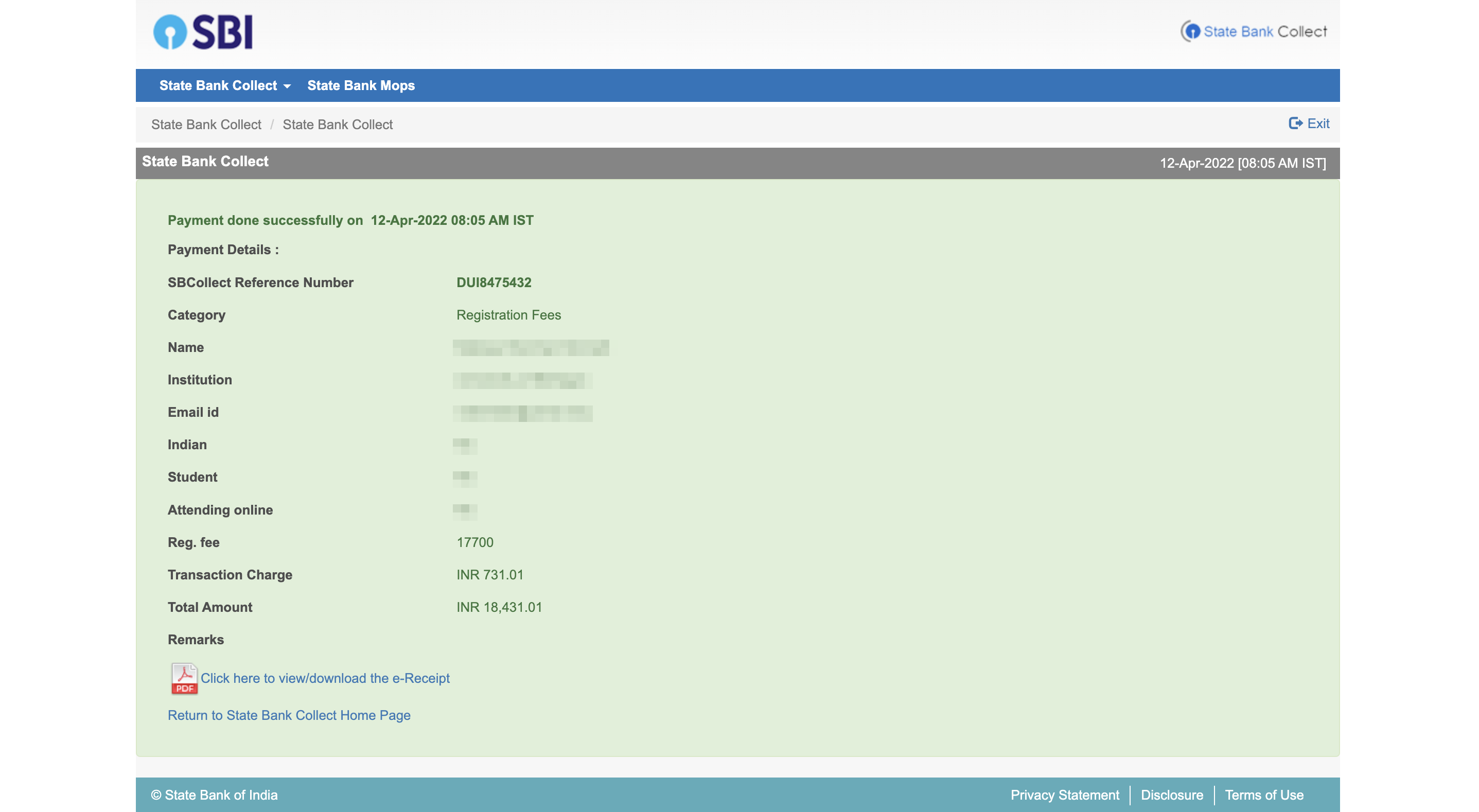1479x812 pixels.
Task: Open the Privacy Statement footer link
Action: (1064, 795)
